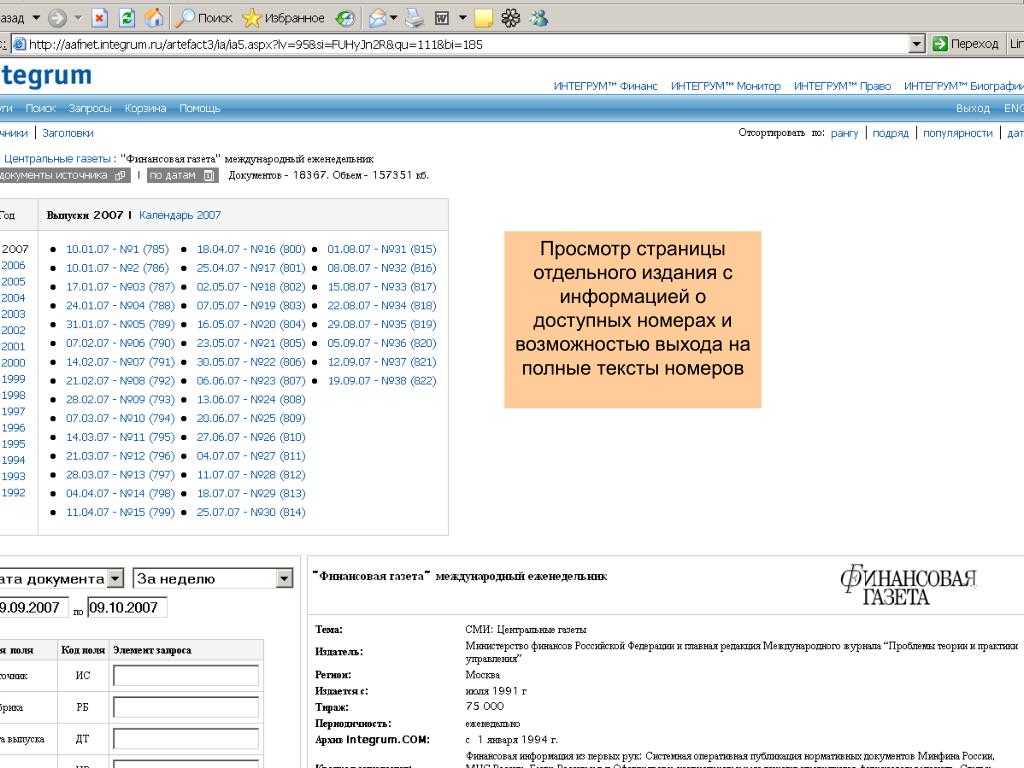Click the Финансовая газета logo image
This screenshot has height=768, width=1024.
(908, 585)
